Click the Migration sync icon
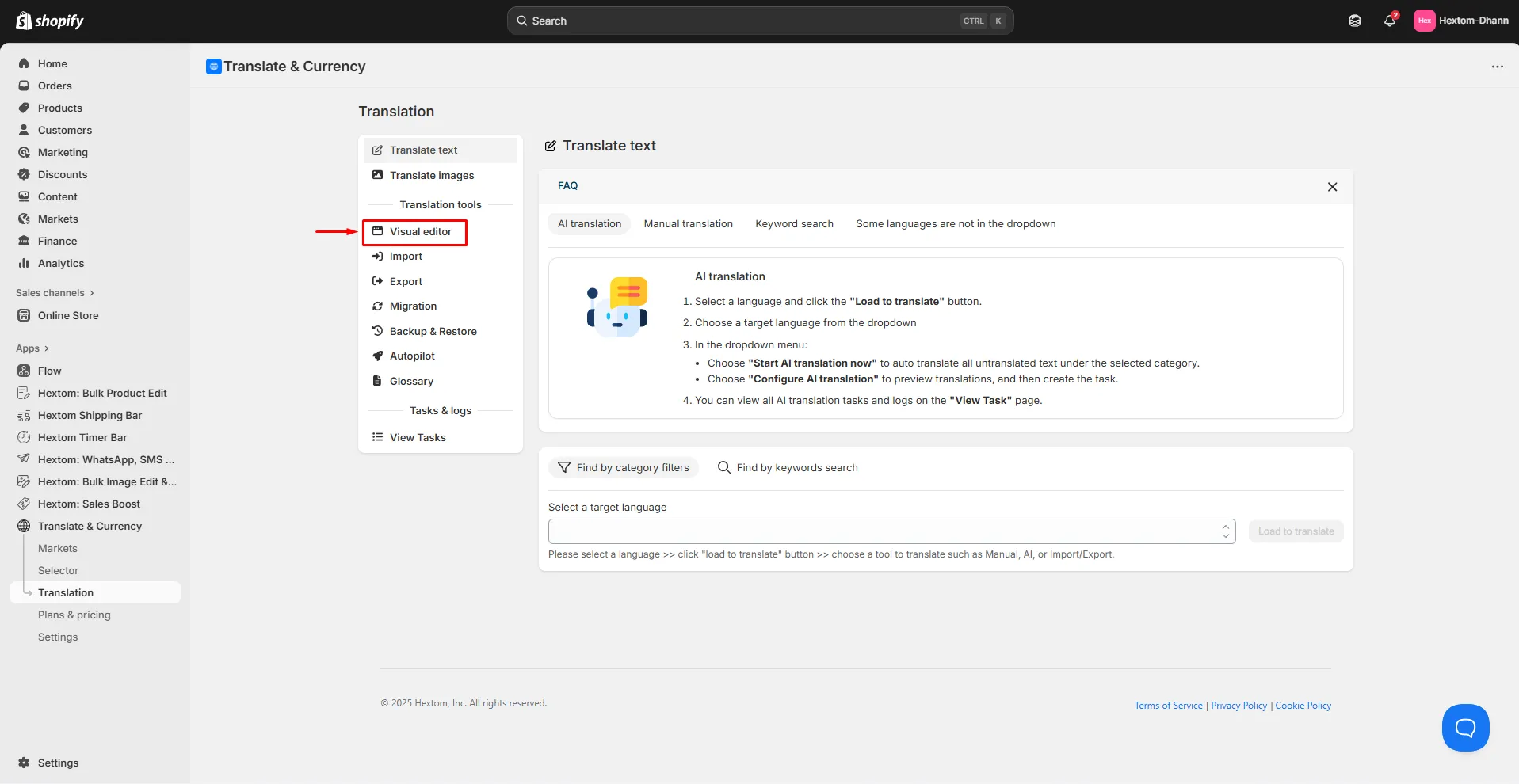Viewport: 1519px width, 784px height. point(378,306)
